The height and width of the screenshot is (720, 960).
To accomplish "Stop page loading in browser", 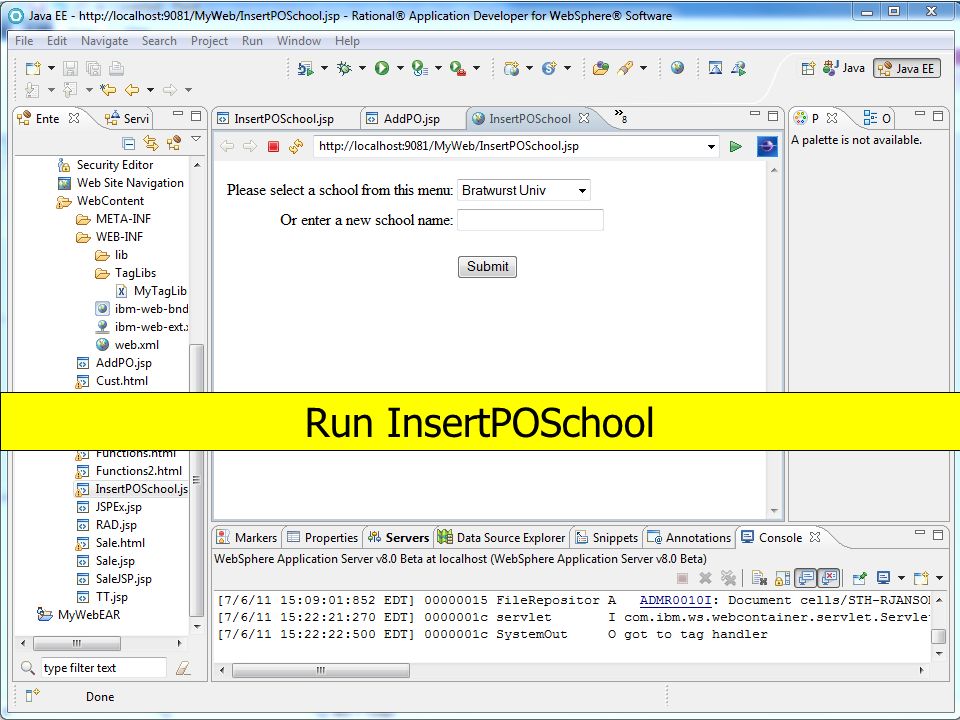I will pos(273,146).
